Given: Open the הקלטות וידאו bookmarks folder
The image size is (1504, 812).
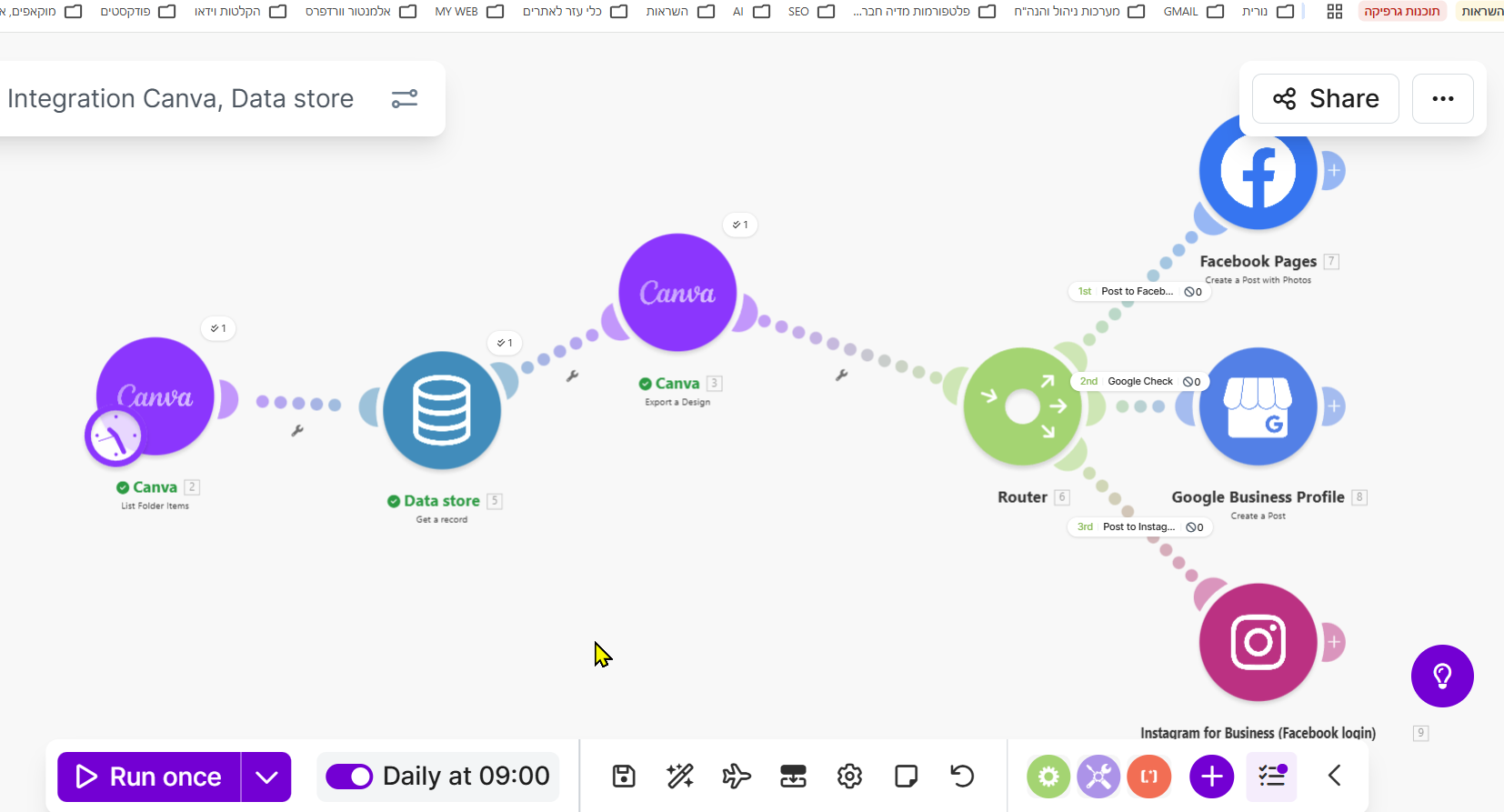Looking at the screenshot, I should pos(240,12).
